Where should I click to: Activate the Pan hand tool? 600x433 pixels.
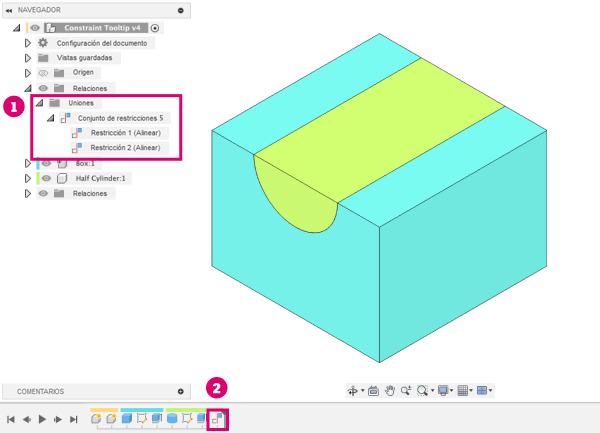(x=390, y=391)
